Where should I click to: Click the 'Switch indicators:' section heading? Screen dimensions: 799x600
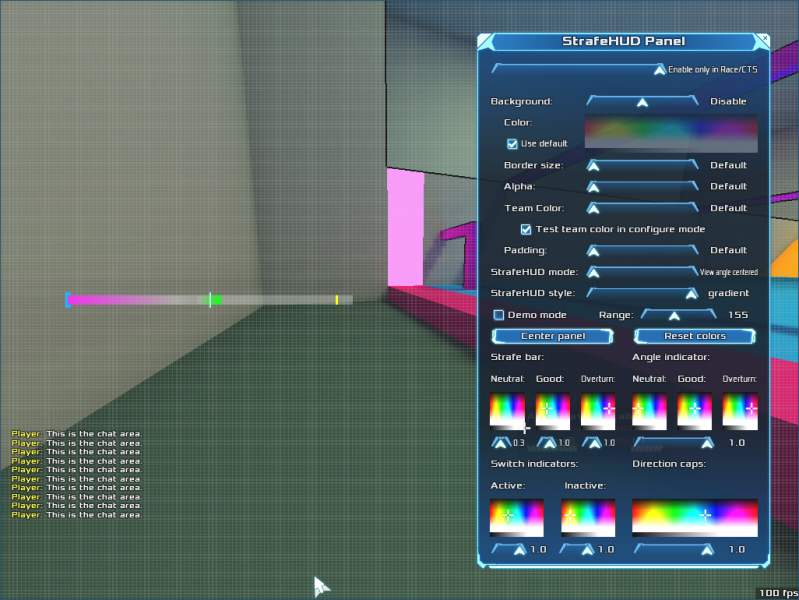535,463
